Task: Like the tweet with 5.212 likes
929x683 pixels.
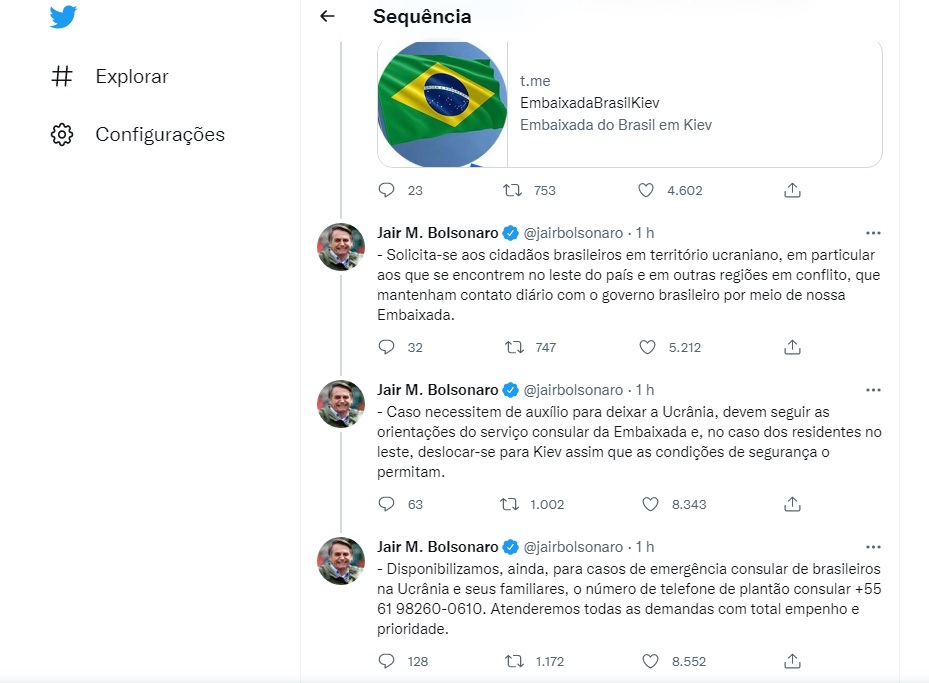Action: (x=646, y=347)
